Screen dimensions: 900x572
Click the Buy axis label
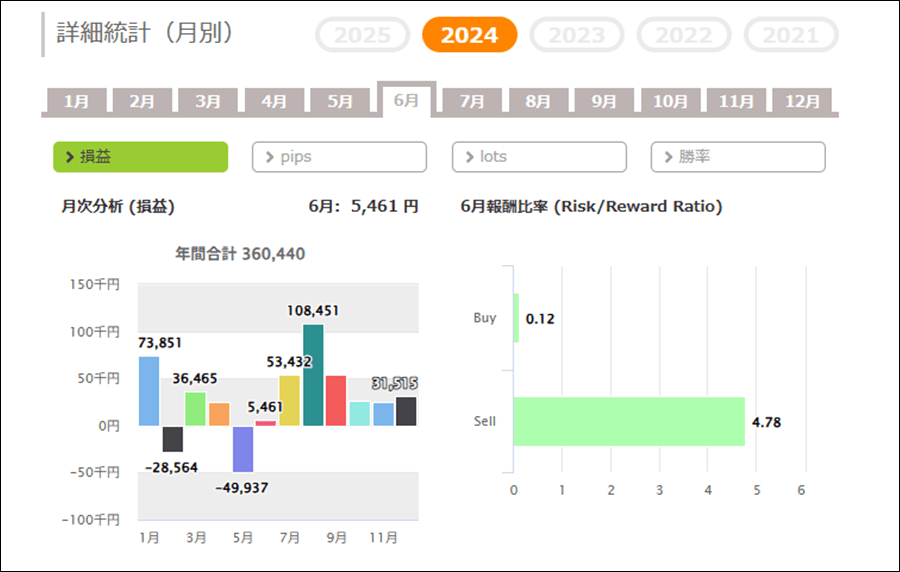484,318
